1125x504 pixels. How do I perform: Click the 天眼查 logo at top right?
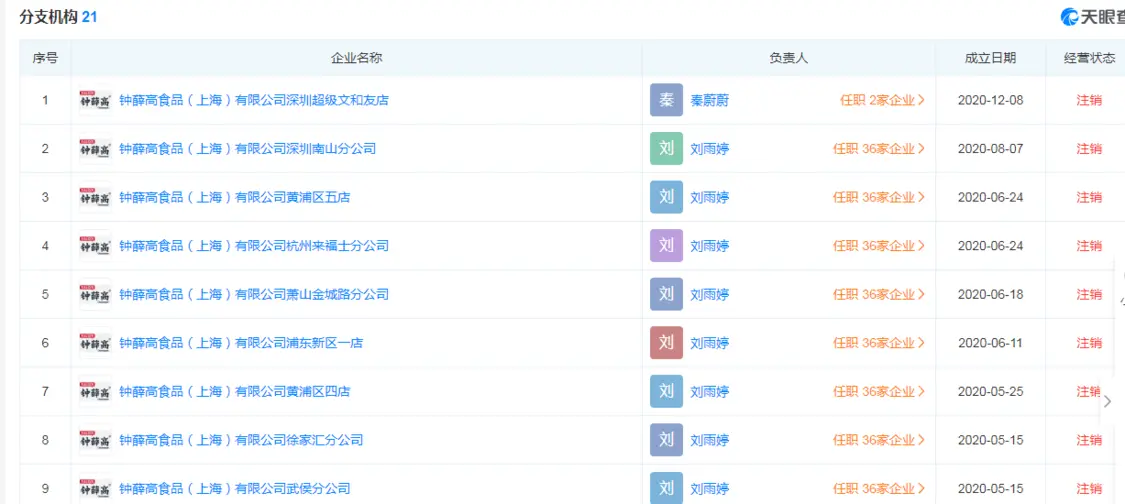point(1093,17)
